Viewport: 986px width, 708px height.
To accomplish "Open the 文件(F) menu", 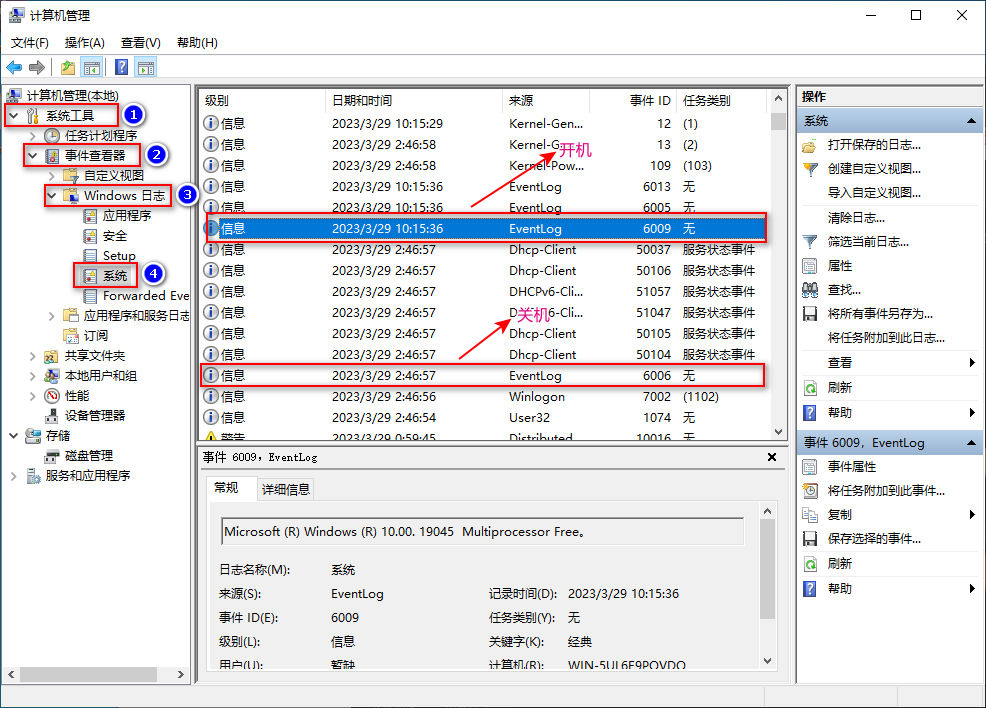I will point(30,43).
